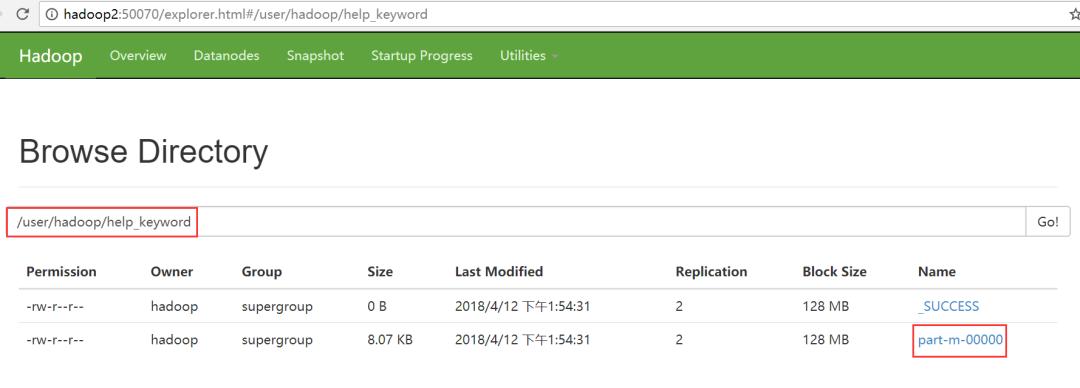Viewport: 1080px width, 388px height.
Task: Open the _SUCCESS file link
Action: (x=948, y=306)
